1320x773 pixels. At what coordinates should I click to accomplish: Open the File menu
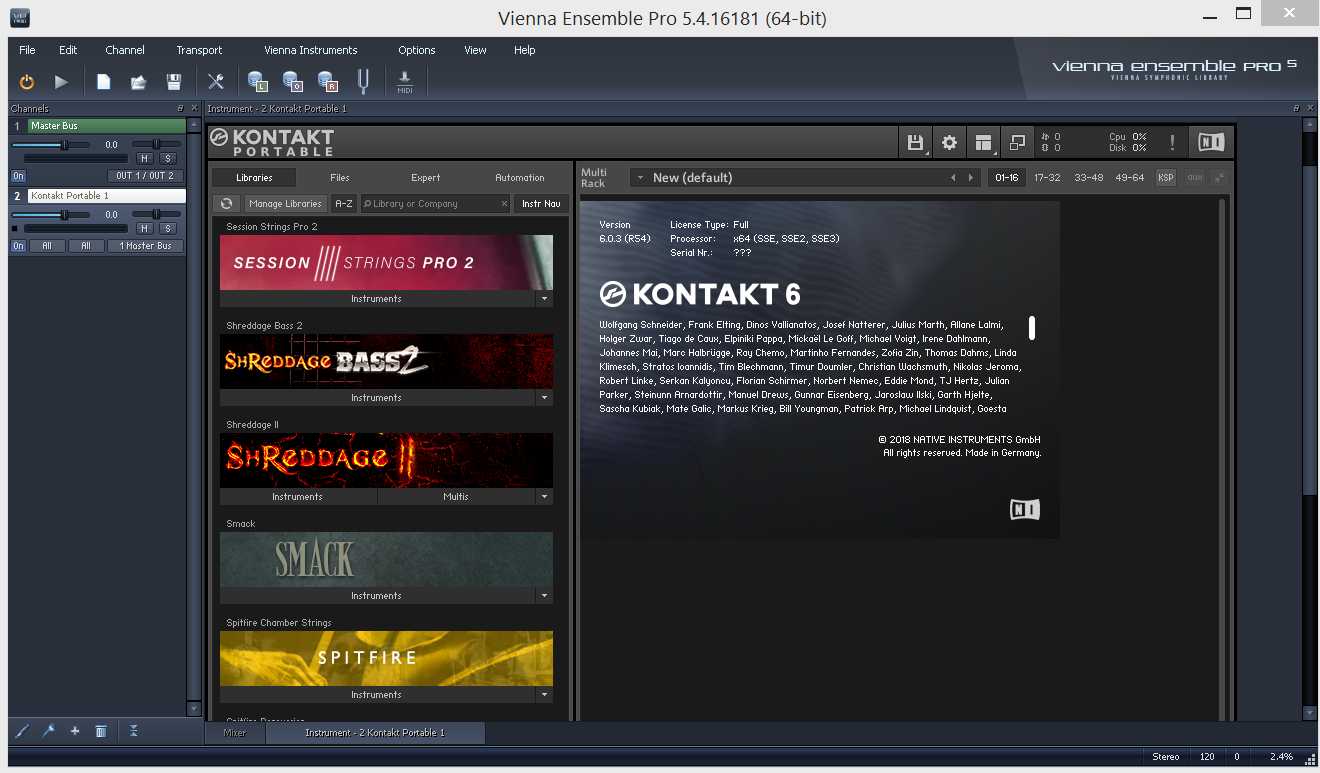(27, 50)
